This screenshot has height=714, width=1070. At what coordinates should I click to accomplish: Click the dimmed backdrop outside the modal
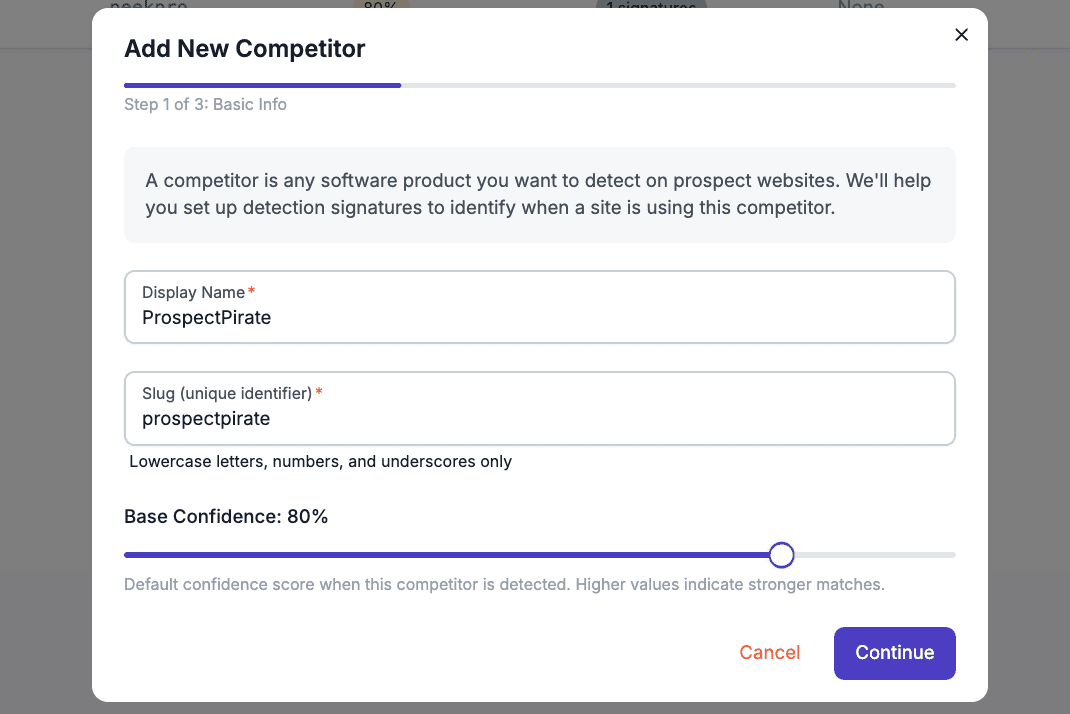[x=45, y=400]
